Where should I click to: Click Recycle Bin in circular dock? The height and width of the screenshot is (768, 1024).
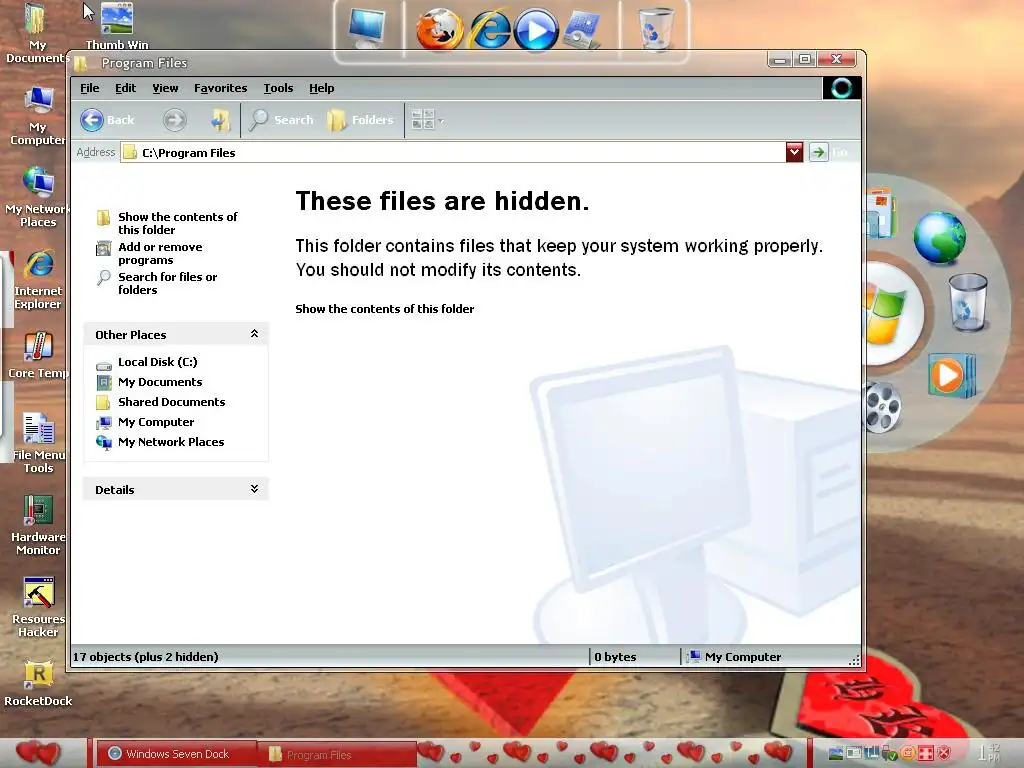pos(967,302)
